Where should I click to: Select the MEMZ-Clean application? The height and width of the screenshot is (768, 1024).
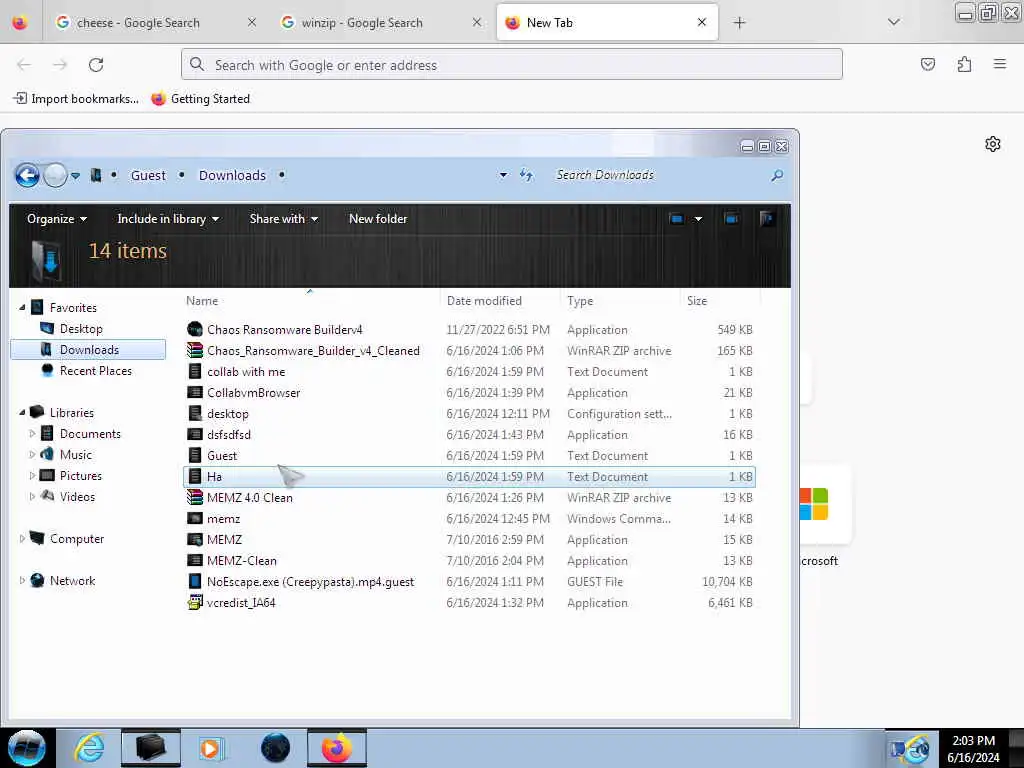pos(242,560)
